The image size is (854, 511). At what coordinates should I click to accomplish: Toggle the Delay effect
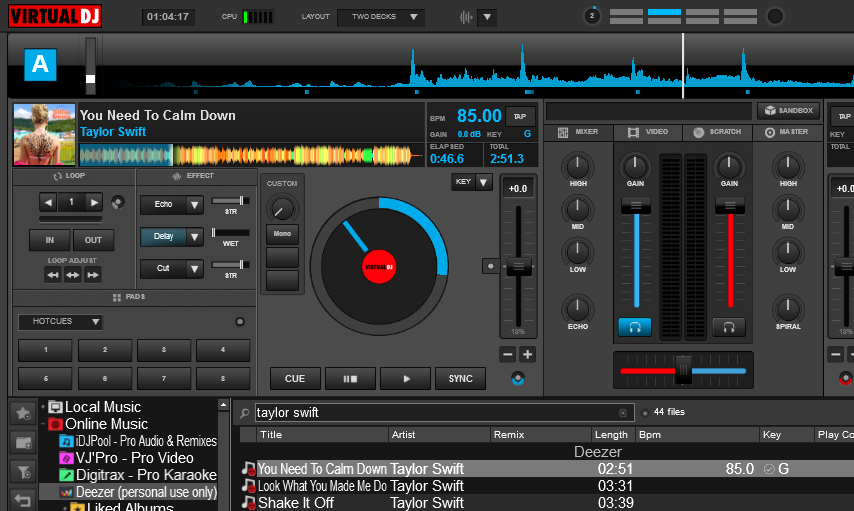(x=163, y=236)
